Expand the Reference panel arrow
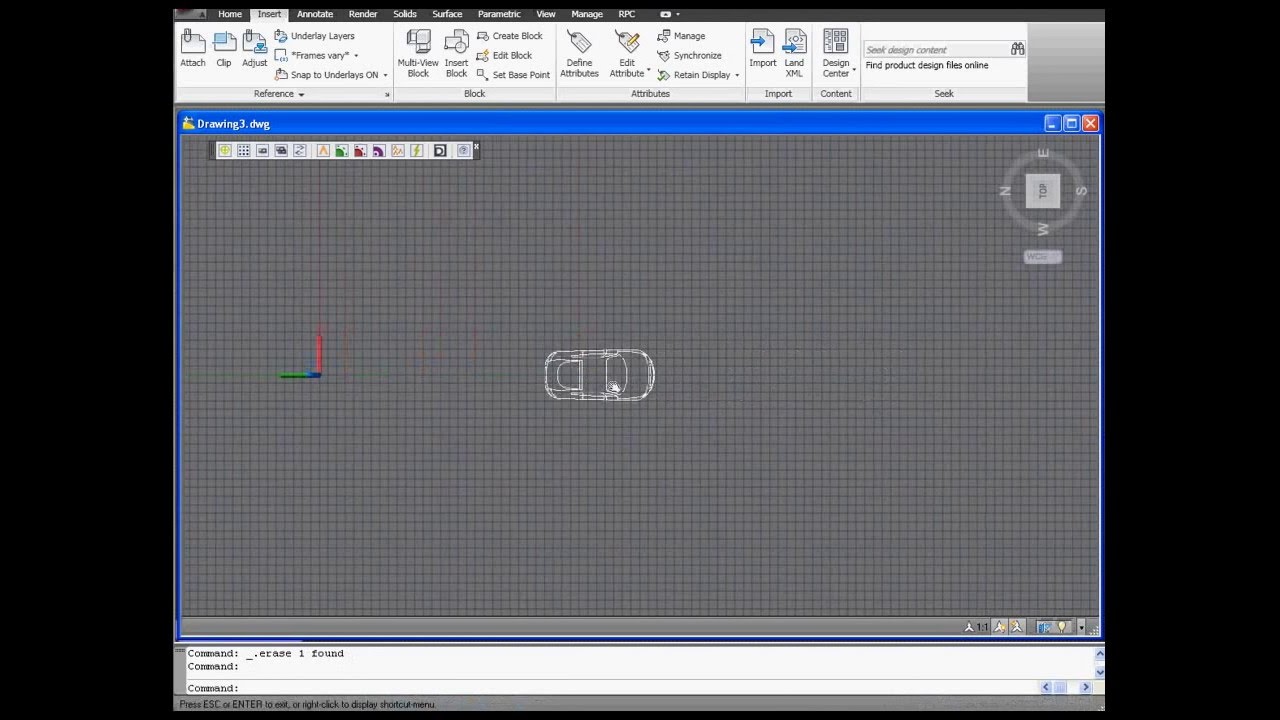1280x720 pixels. 301,95
